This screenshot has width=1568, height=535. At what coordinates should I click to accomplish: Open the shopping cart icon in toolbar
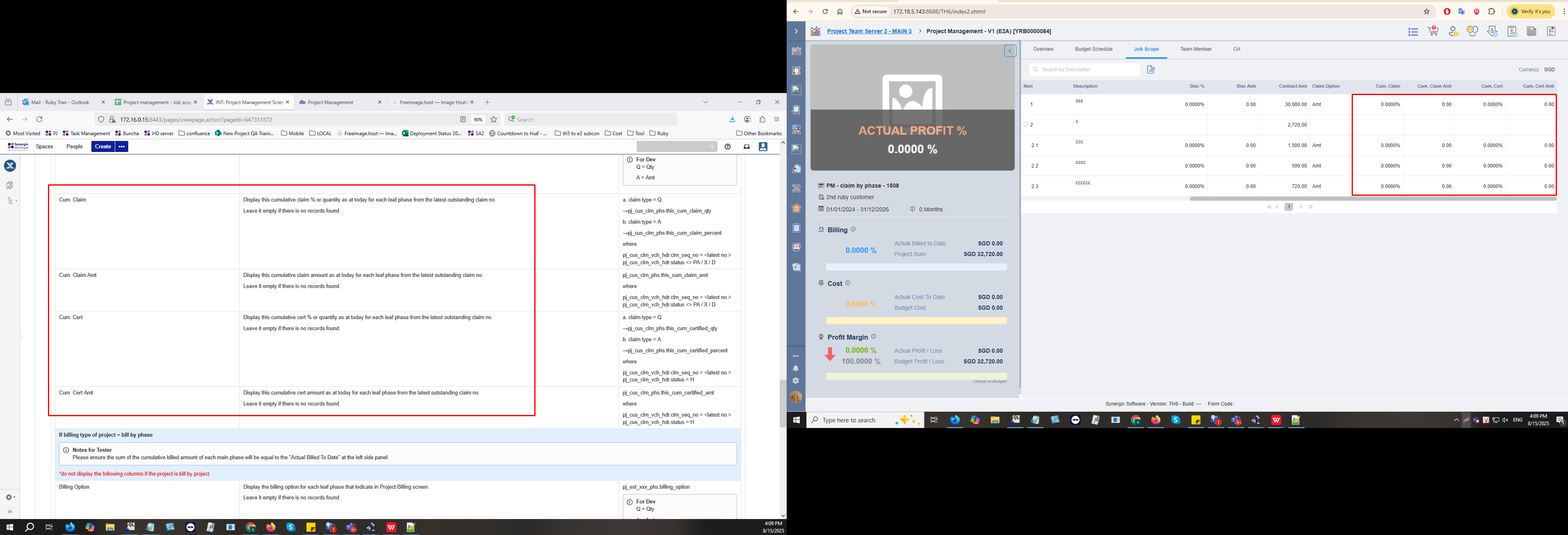1433,31
